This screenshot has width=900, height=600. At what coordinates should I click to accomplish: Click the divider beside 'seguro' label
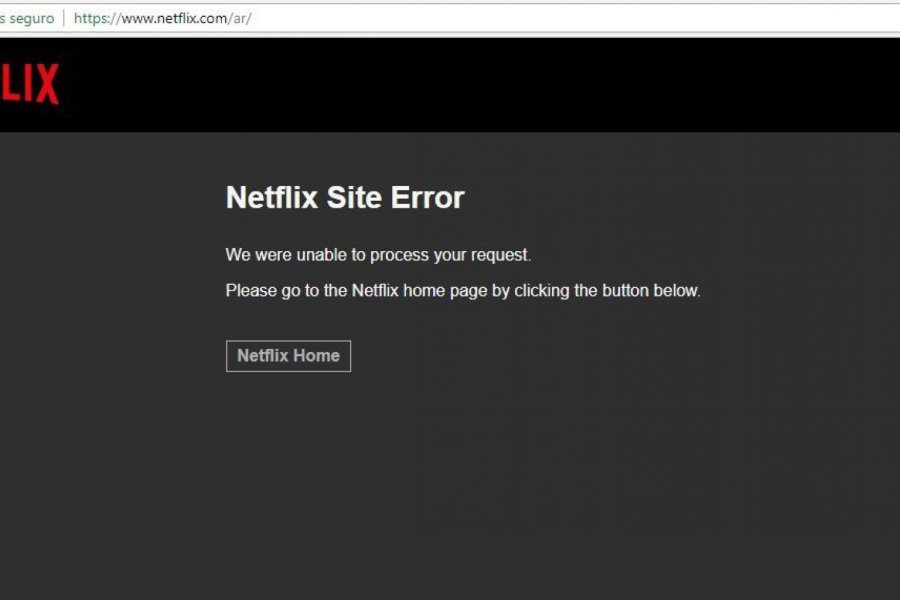64,18
